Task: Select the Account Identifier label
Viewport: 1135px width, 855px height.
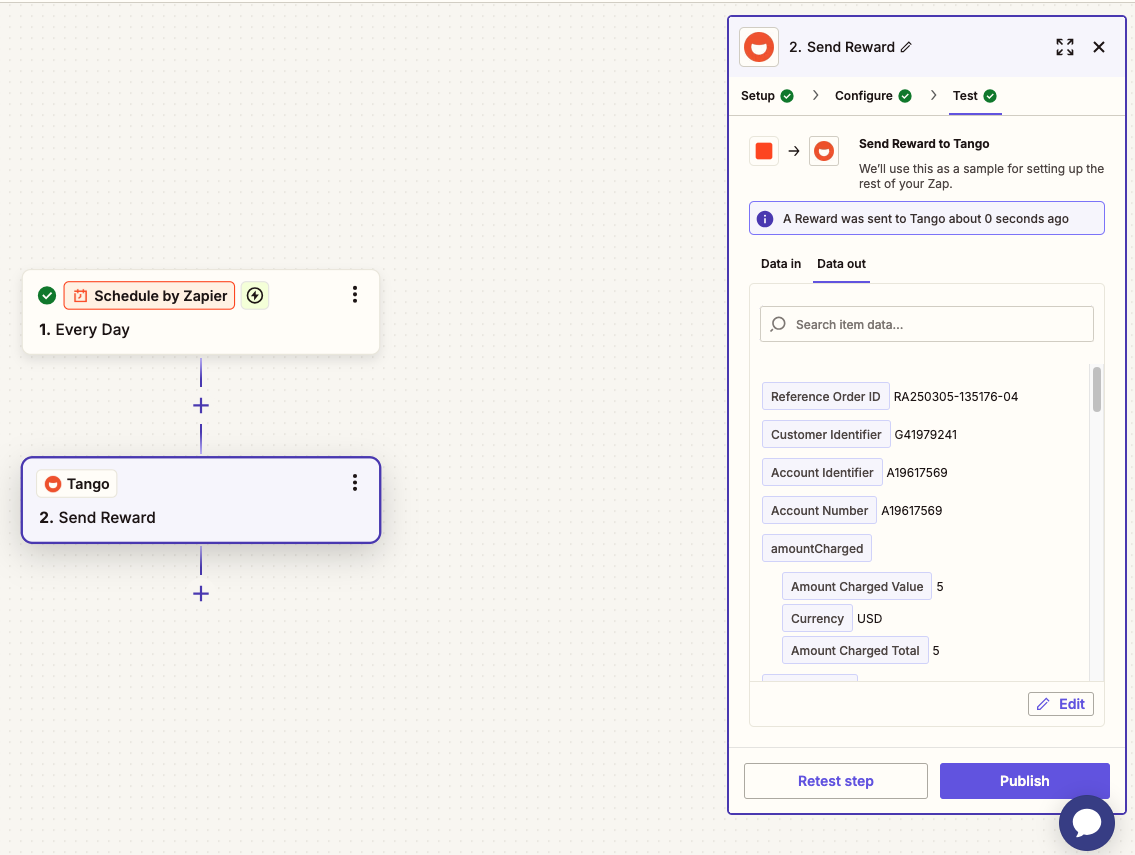Action: (822, 473)
